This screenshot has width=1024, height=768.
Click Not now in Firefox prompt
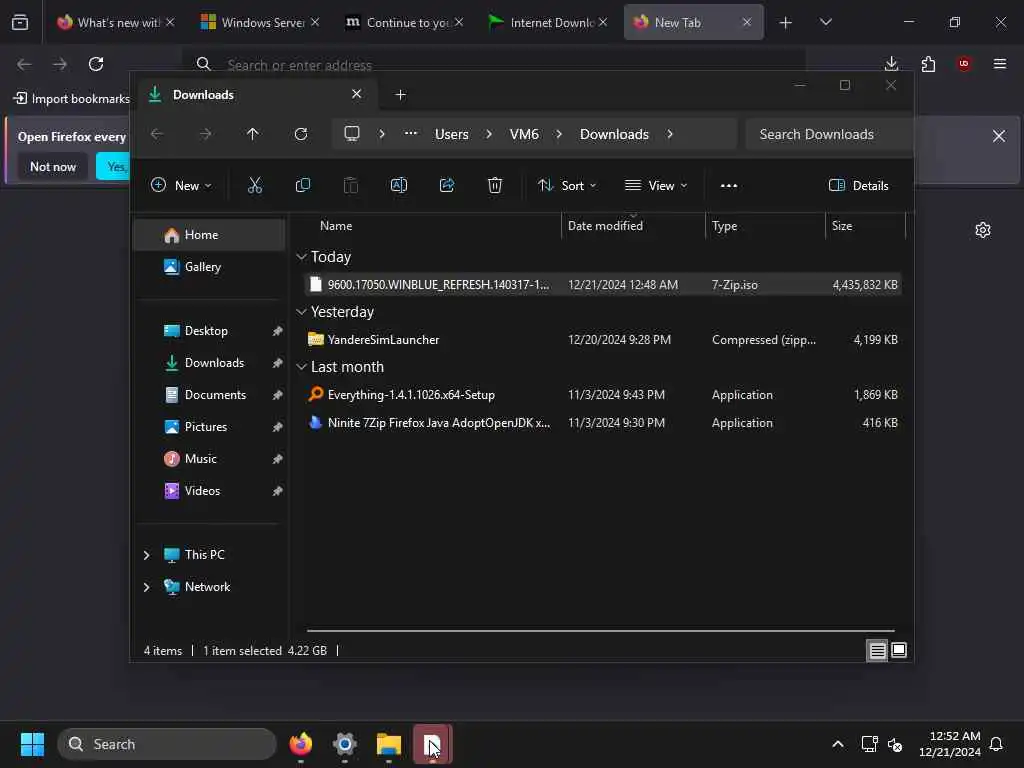(x=53, y=167)
